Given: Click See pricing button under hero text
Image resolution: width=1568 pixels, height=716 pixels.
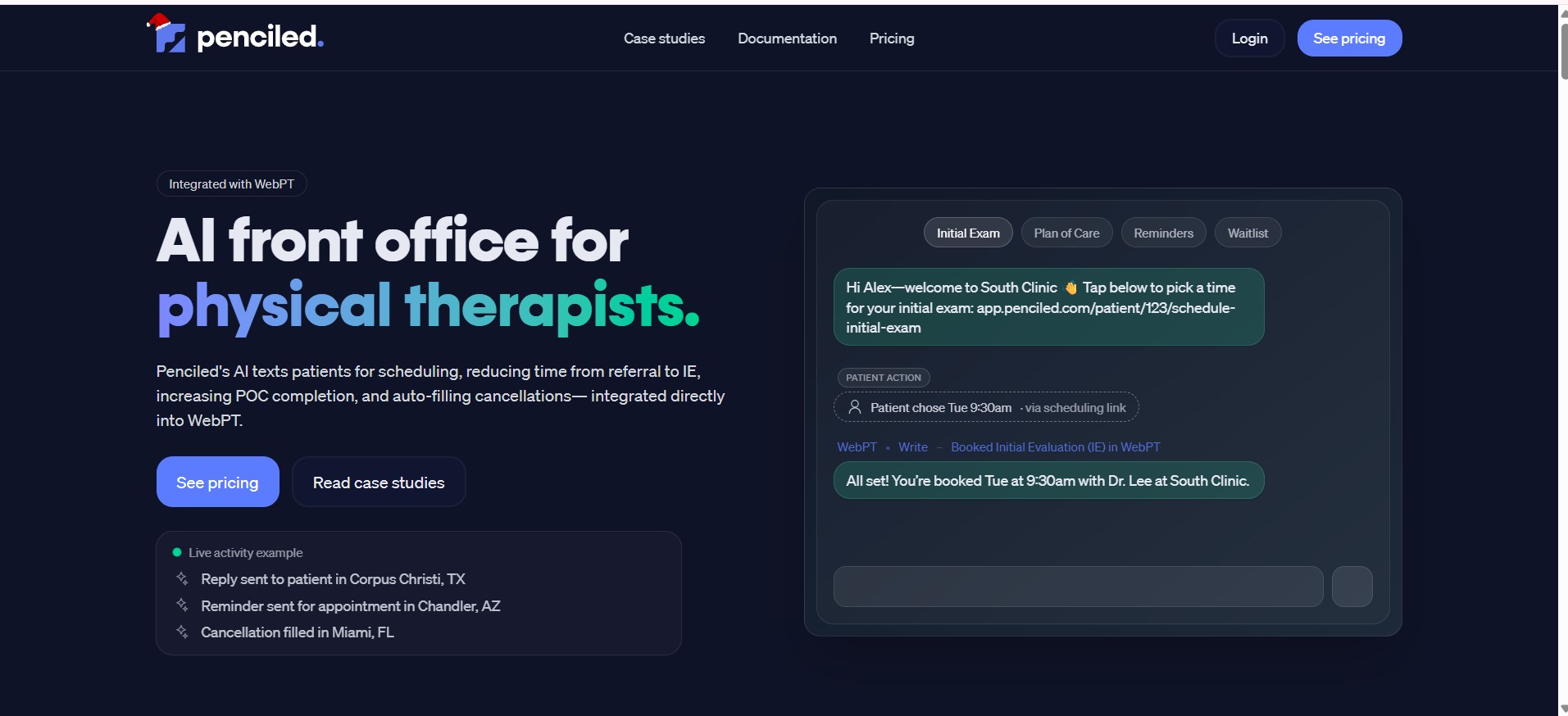Looking at the screenshot, I should pyautogui.click(x=217, y=482).
